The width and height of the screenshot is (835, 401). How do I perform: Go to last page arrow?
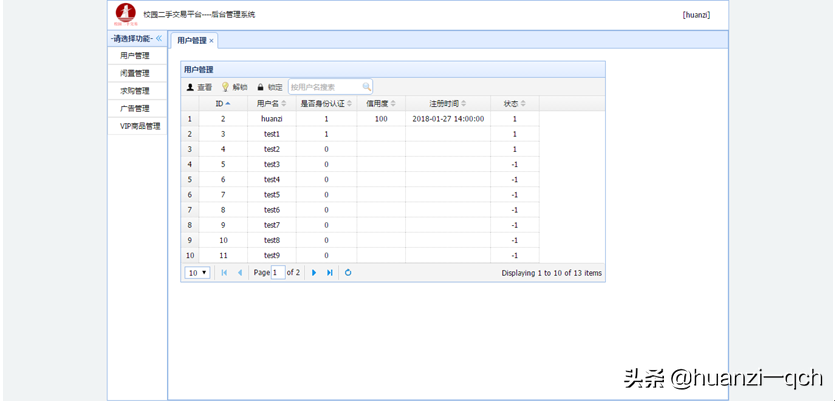[330, 273]
